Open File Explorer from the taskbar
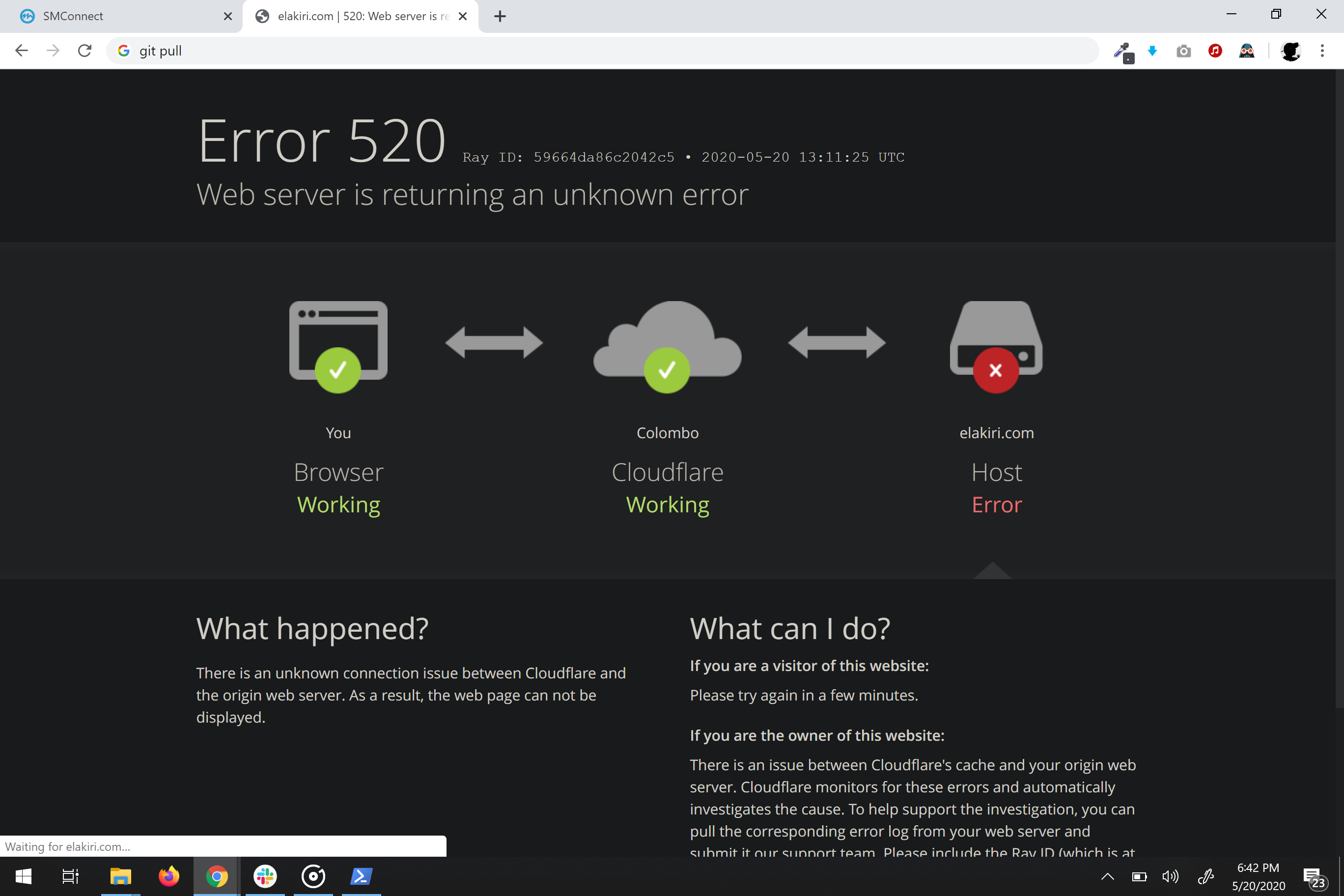This screenshot has width=1344, height=896. tap(120, 876)
